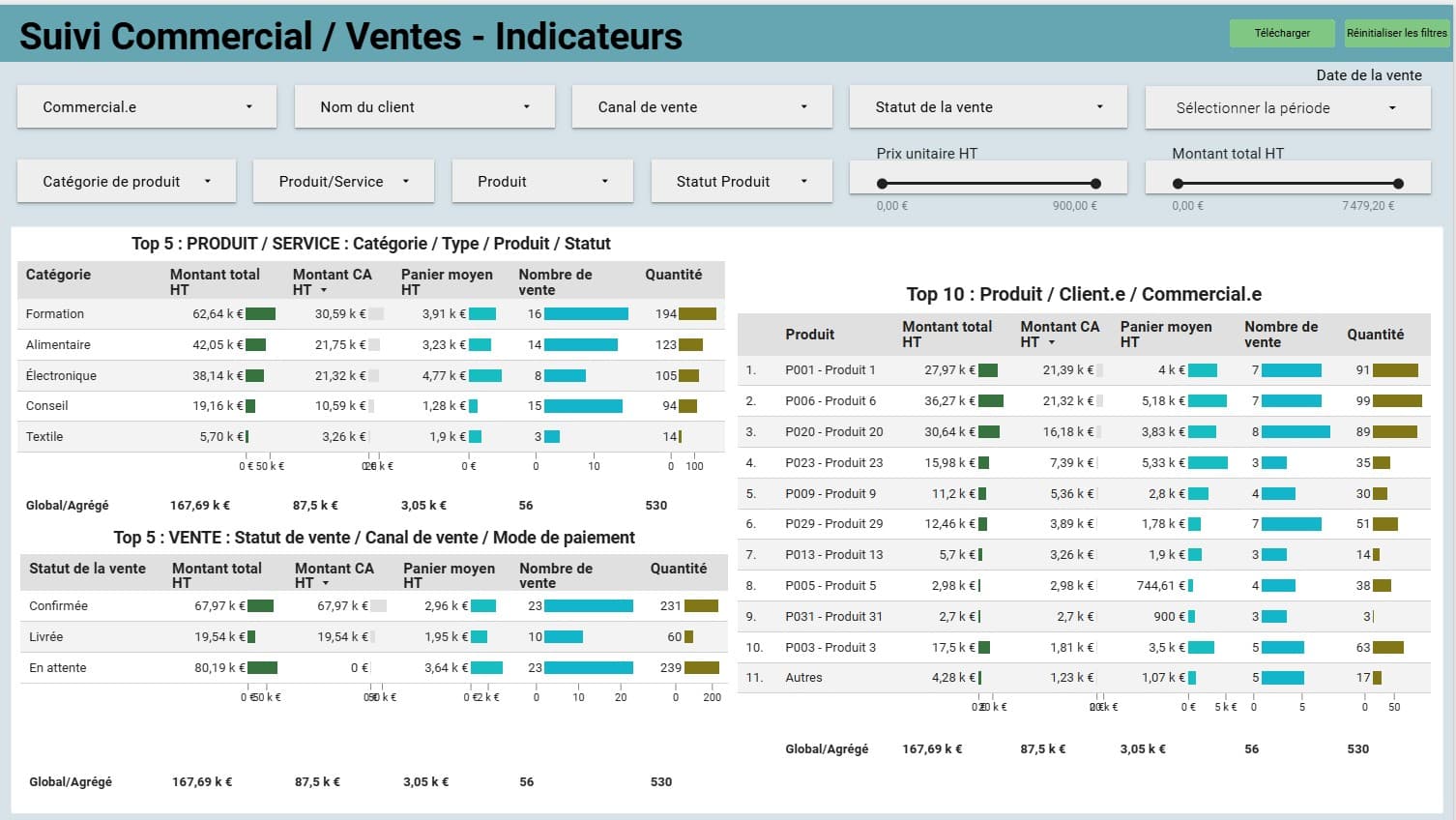This screenshot has height=820, width=1456.
Task: Click 744,61 € panier moyen value
Action: [x=1161, y=586]
